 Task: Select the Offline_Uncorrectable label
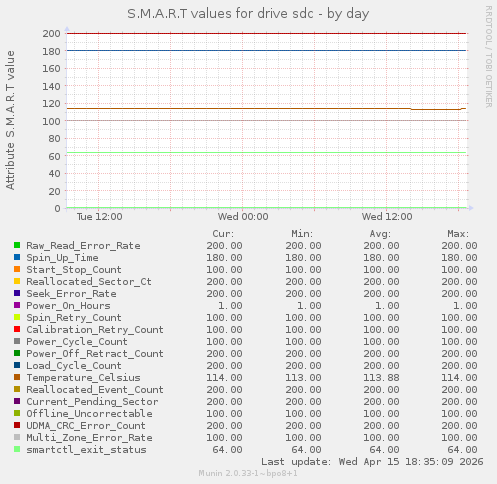[x=89, y=414]
